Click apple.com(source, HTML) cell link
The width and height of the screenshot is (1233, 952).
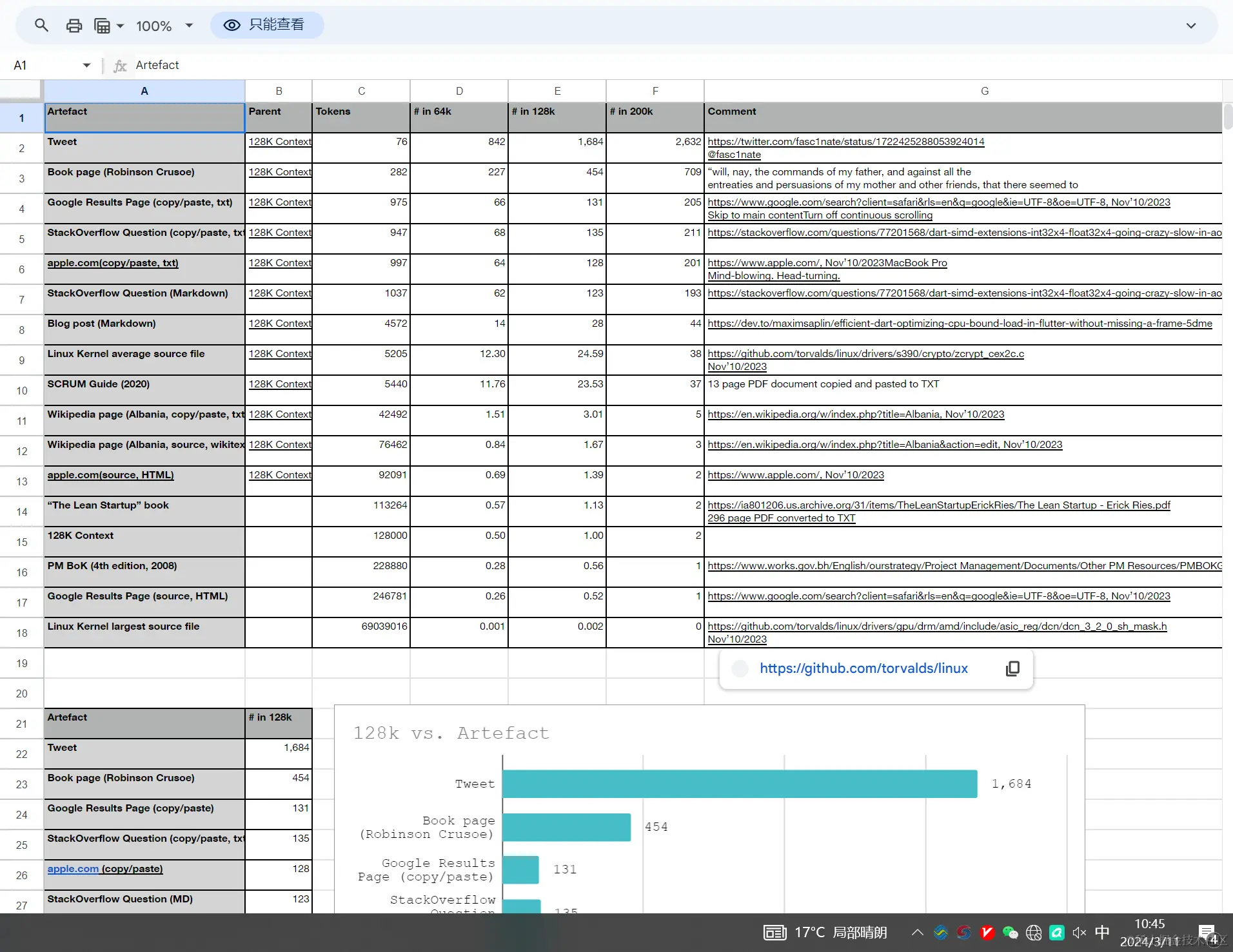pyautogui.click(x=110, y=474)
